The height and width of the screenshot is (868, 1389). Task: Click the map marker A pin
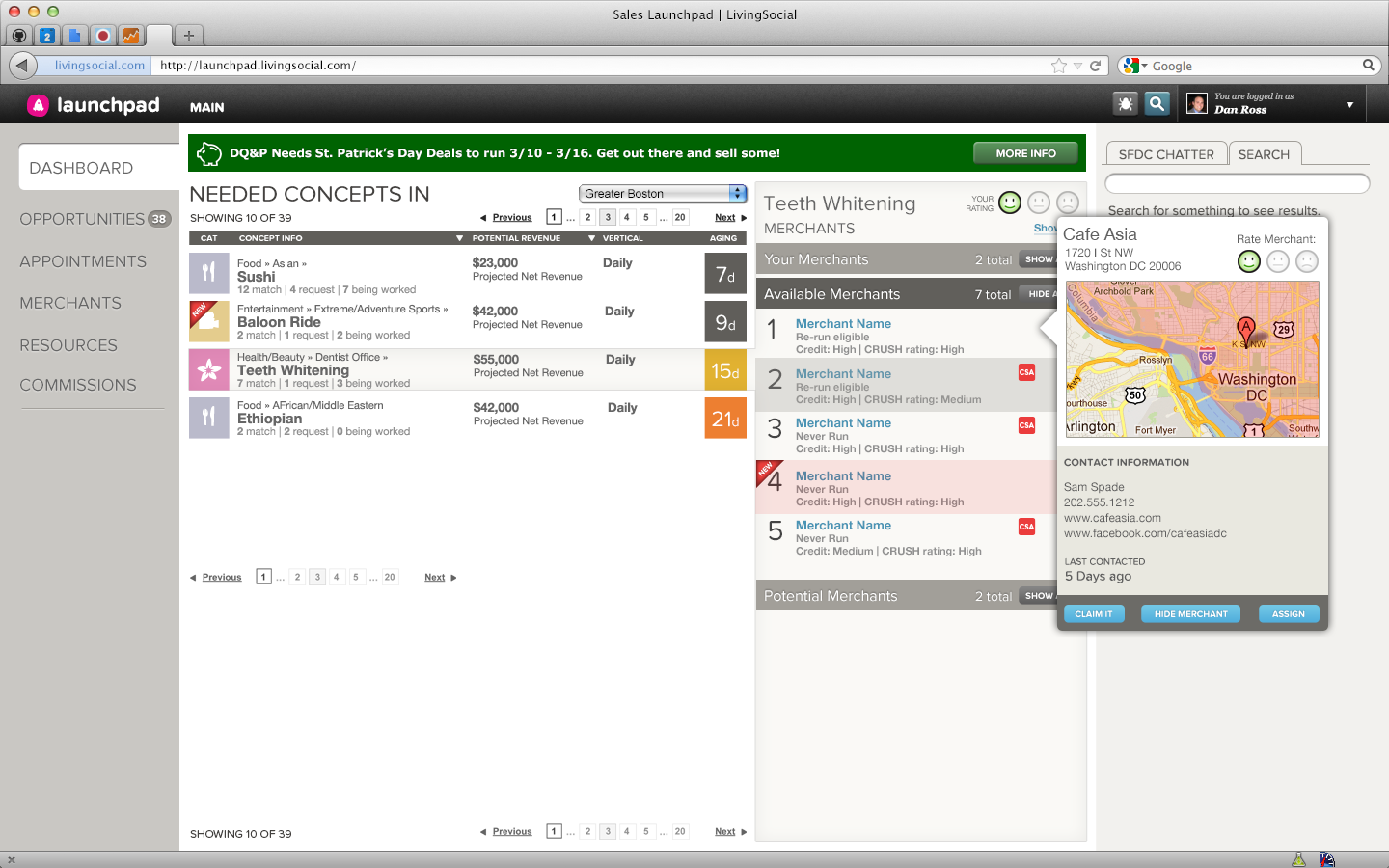click(x=1246, y=330)
